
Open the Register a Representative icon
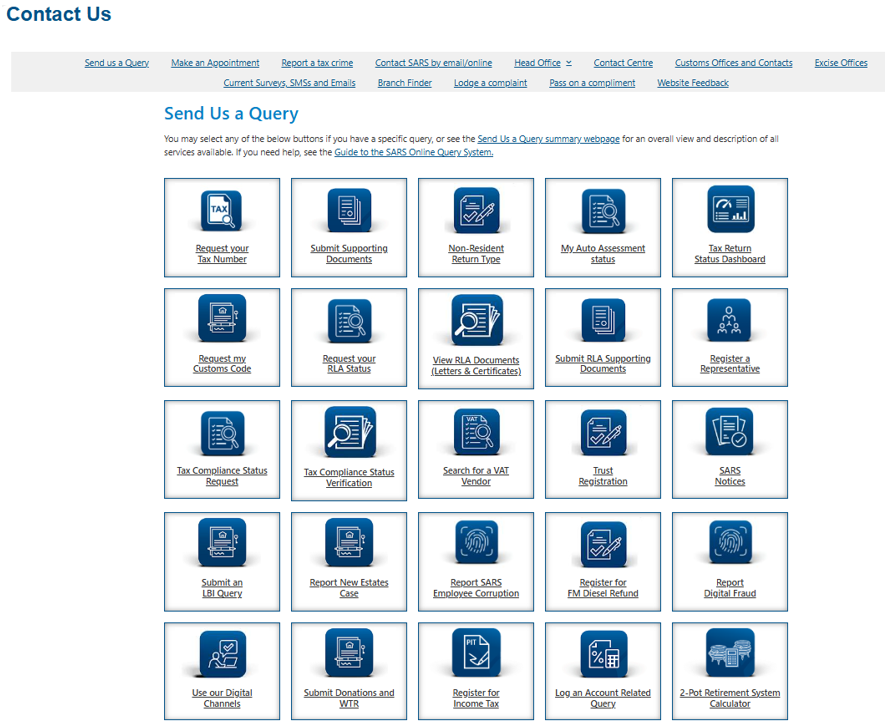click(729, 320)
